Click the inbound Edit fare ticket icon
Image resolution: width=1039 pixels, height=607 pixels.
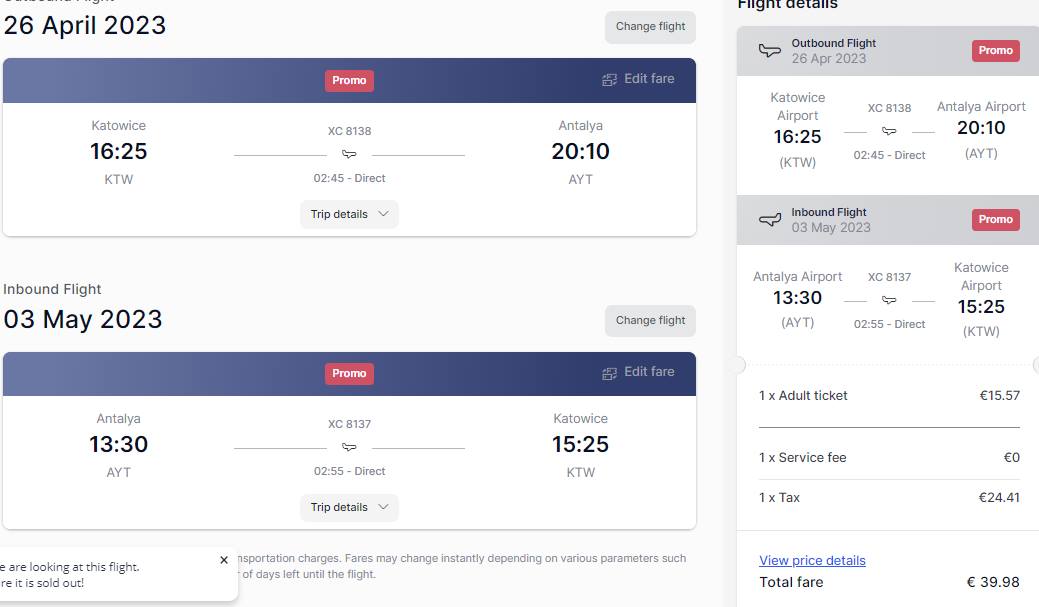coord(609,374)
